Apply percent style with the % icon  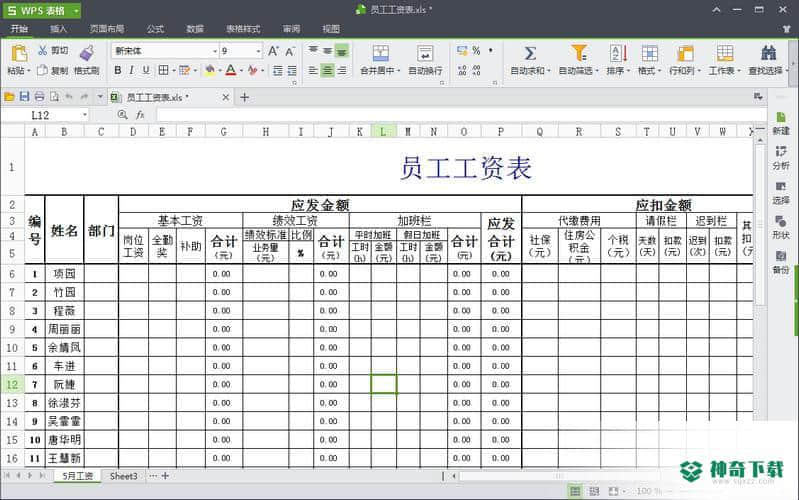pos(476,50)
